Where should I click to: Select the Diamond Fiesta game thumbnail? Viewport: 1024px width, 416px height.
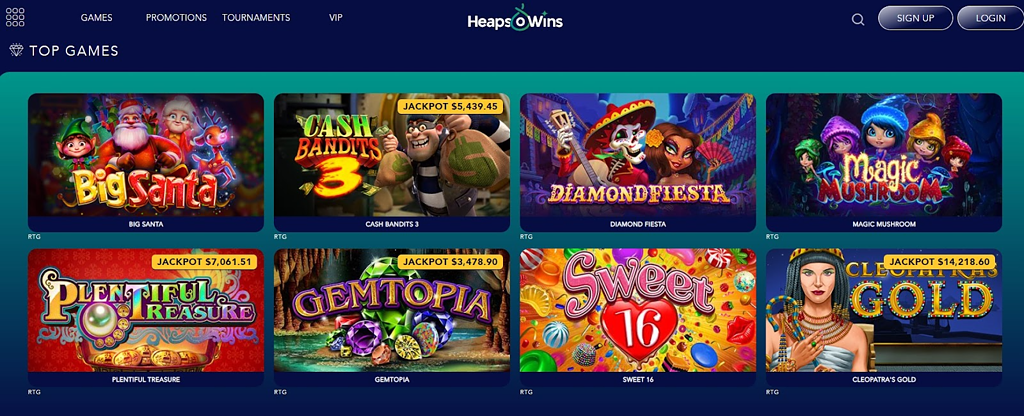pyautogui.click(x=637, y=155)
